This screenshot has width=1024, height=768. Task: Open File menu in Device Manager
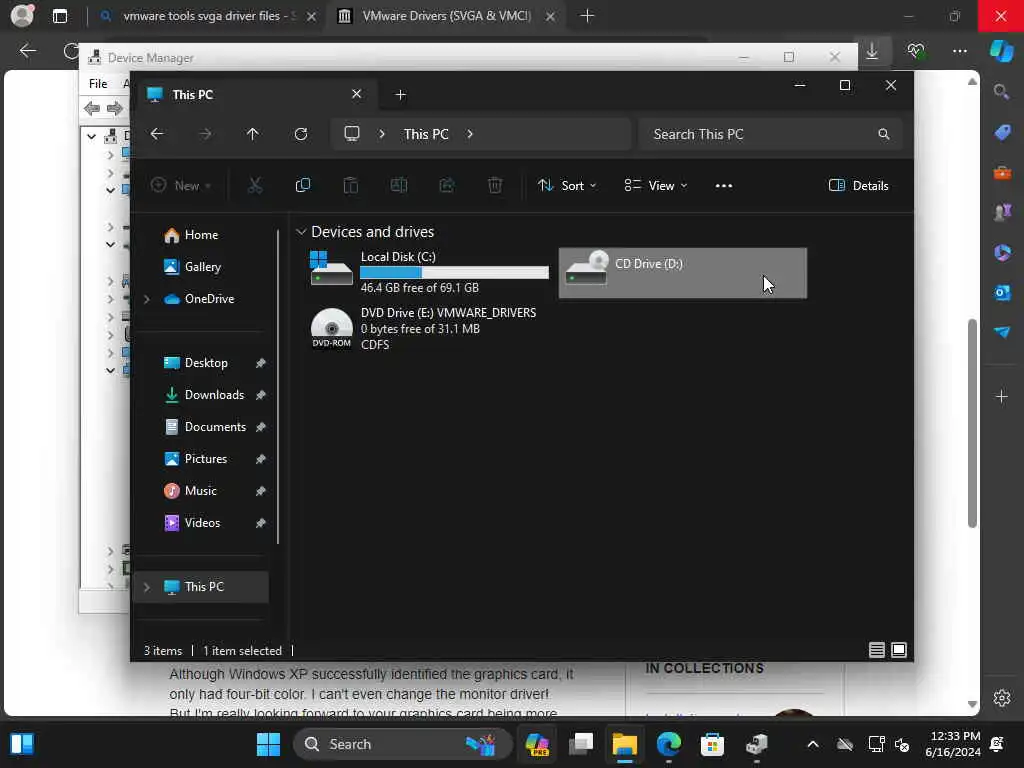(x=98, y=84)
